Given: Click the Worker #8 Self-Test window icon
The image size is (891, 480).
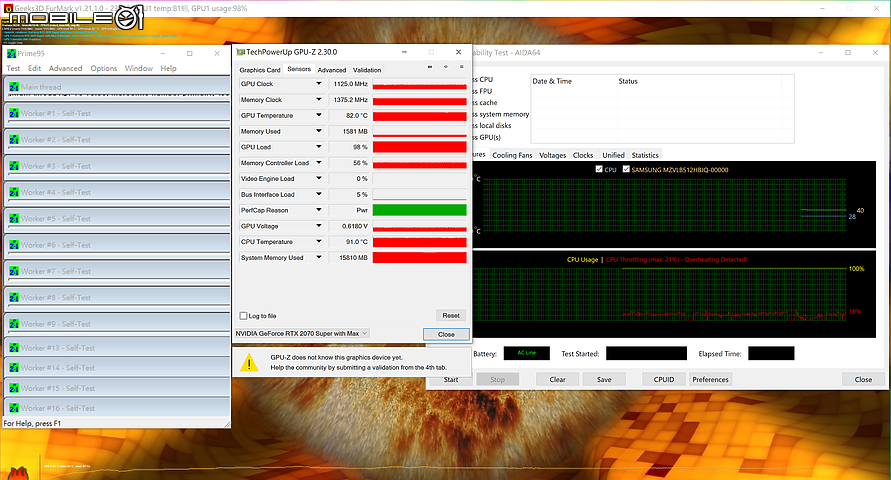Looking at the screenshot, I should pos(14,298).
